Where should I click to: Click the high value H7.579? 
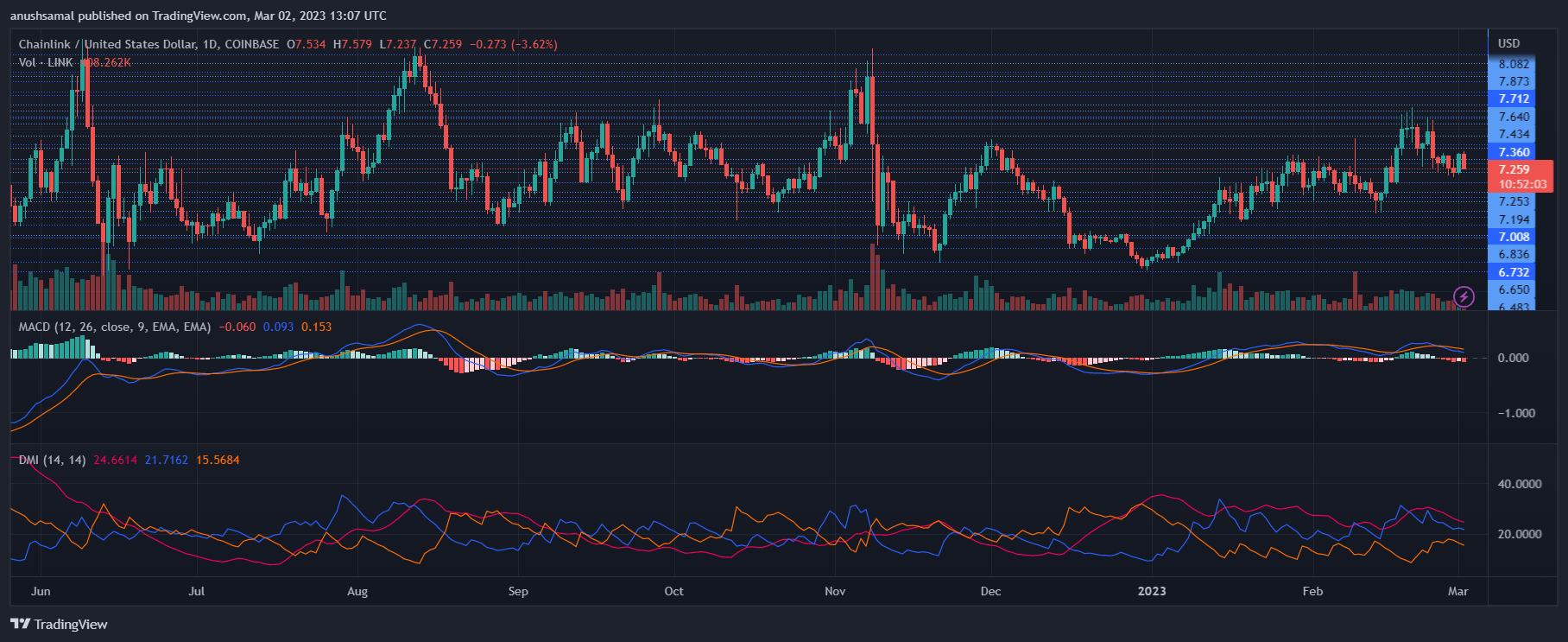tap(353, 44)
